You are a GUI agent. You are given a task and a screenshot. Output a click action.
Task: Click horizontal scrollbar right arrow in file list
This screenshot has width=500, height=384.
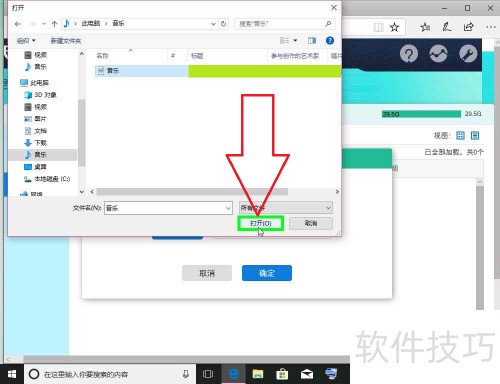(x=337, y=192)
